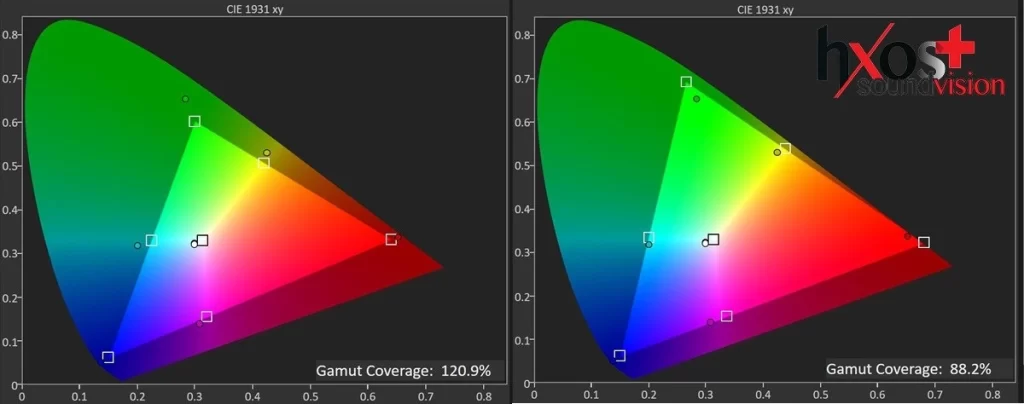
Task: Select the magenta target square in left chart
Action: click(x=207, y=316)
